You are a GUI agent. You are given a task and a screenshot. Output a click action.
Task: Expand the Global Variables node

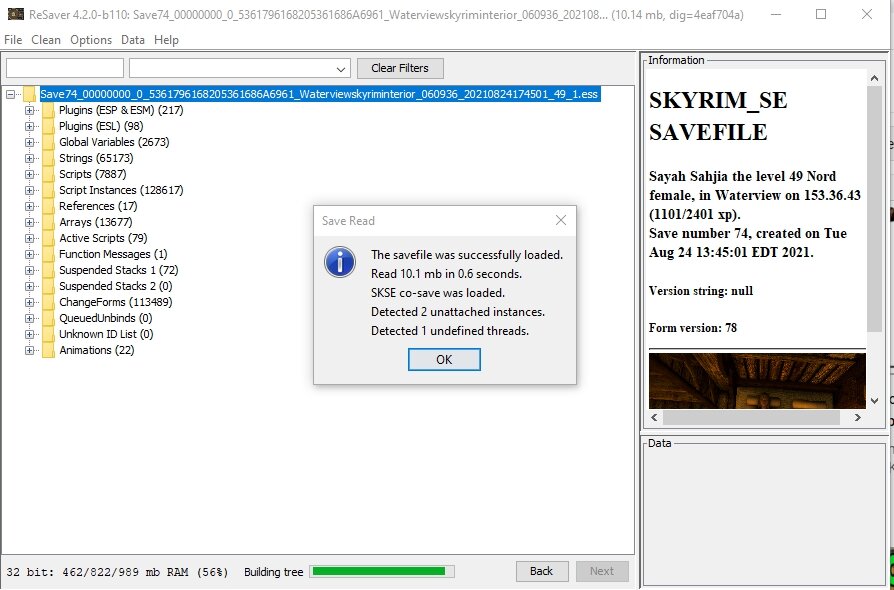(29, 143)
